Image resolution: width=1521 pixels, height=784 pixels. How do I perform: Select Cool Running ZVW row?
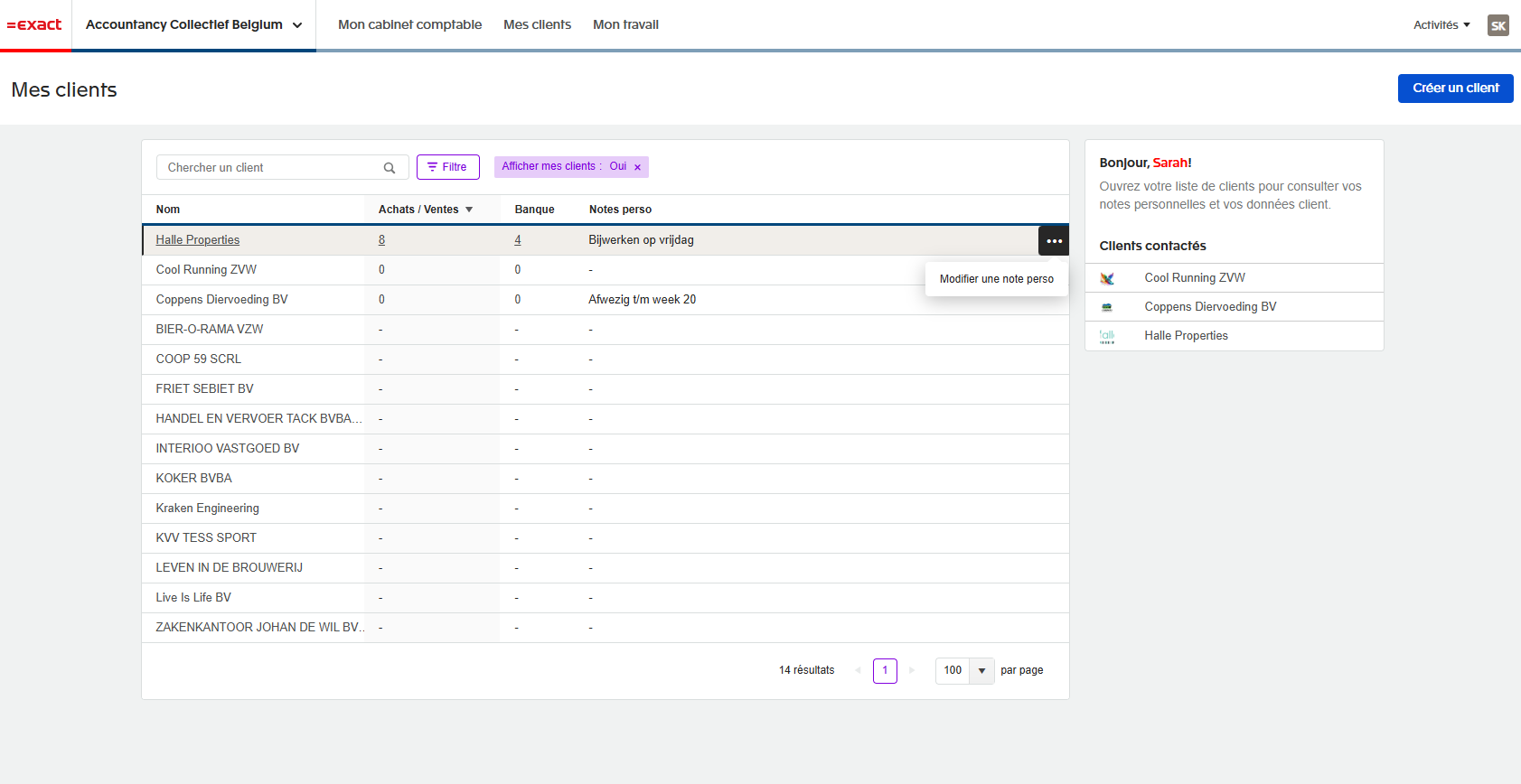click(x=605, y=270)
